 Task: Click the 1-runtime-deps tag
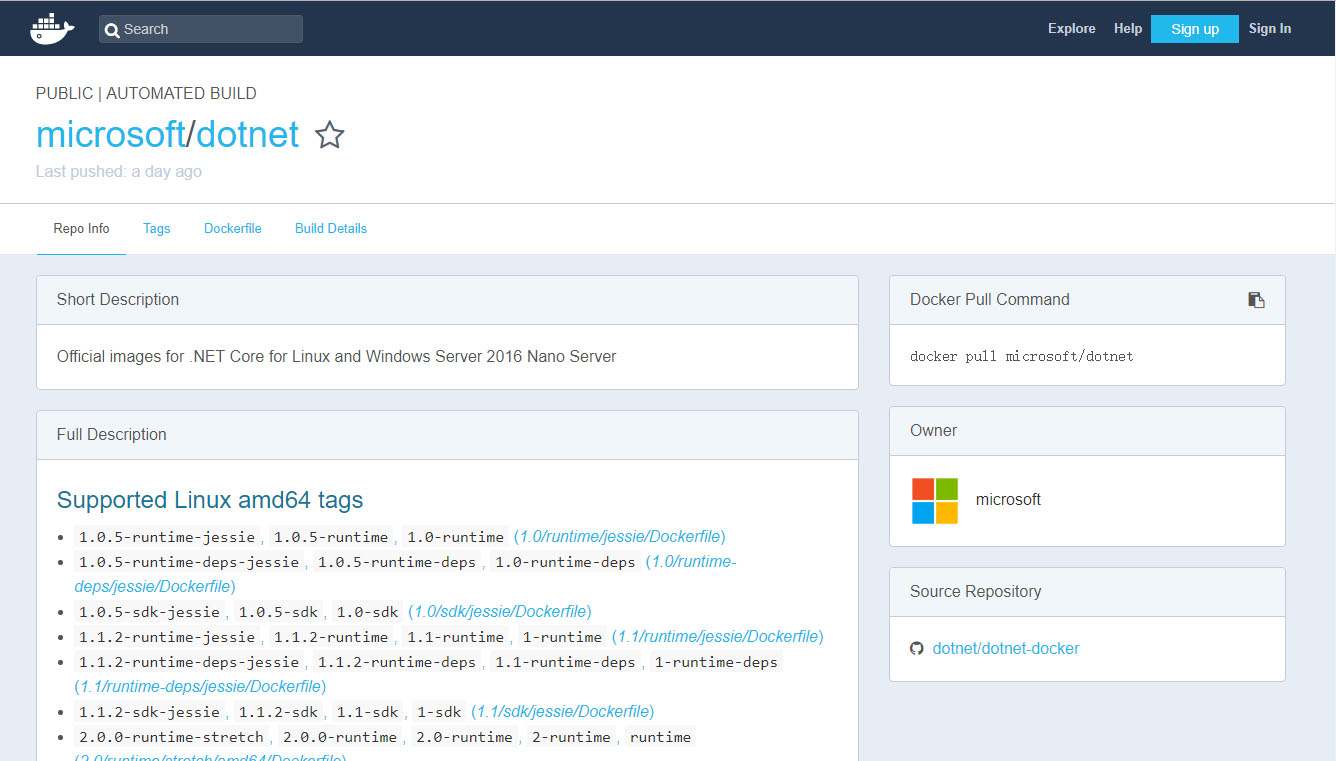pyautogui.click(x=715, y=662)
